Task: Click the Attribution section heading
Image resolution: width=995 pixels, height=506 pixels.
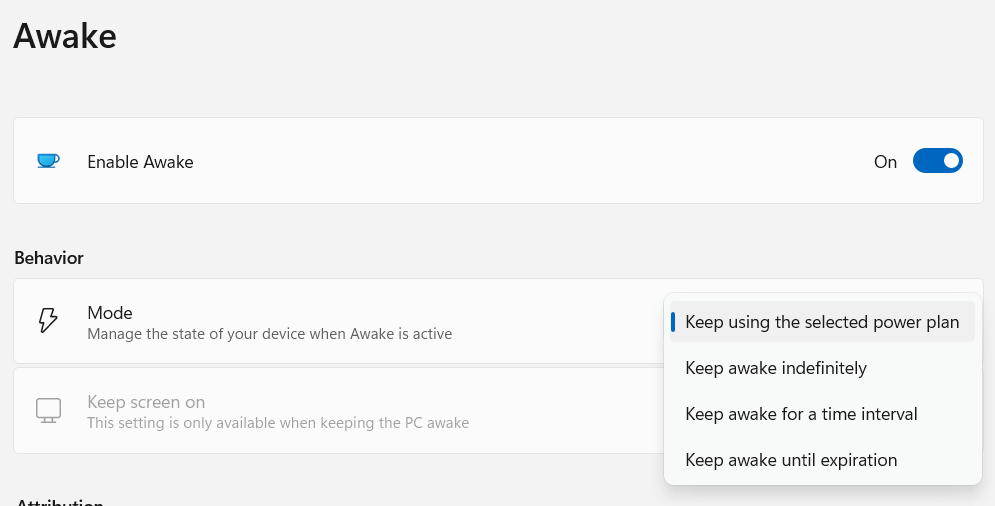Action: (59, 502)
